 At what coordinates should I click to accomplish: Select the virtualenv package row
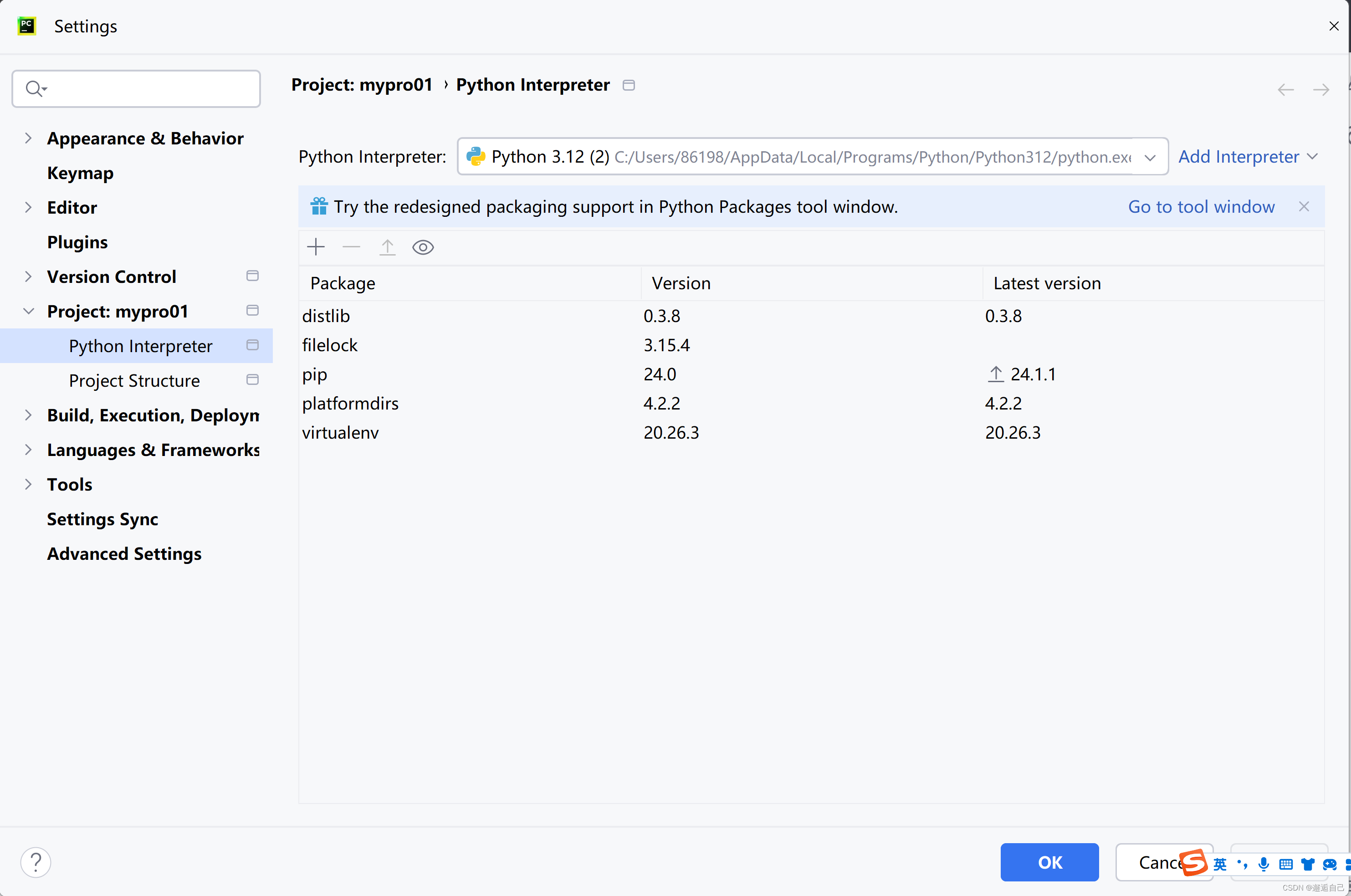tap(811, 432)
